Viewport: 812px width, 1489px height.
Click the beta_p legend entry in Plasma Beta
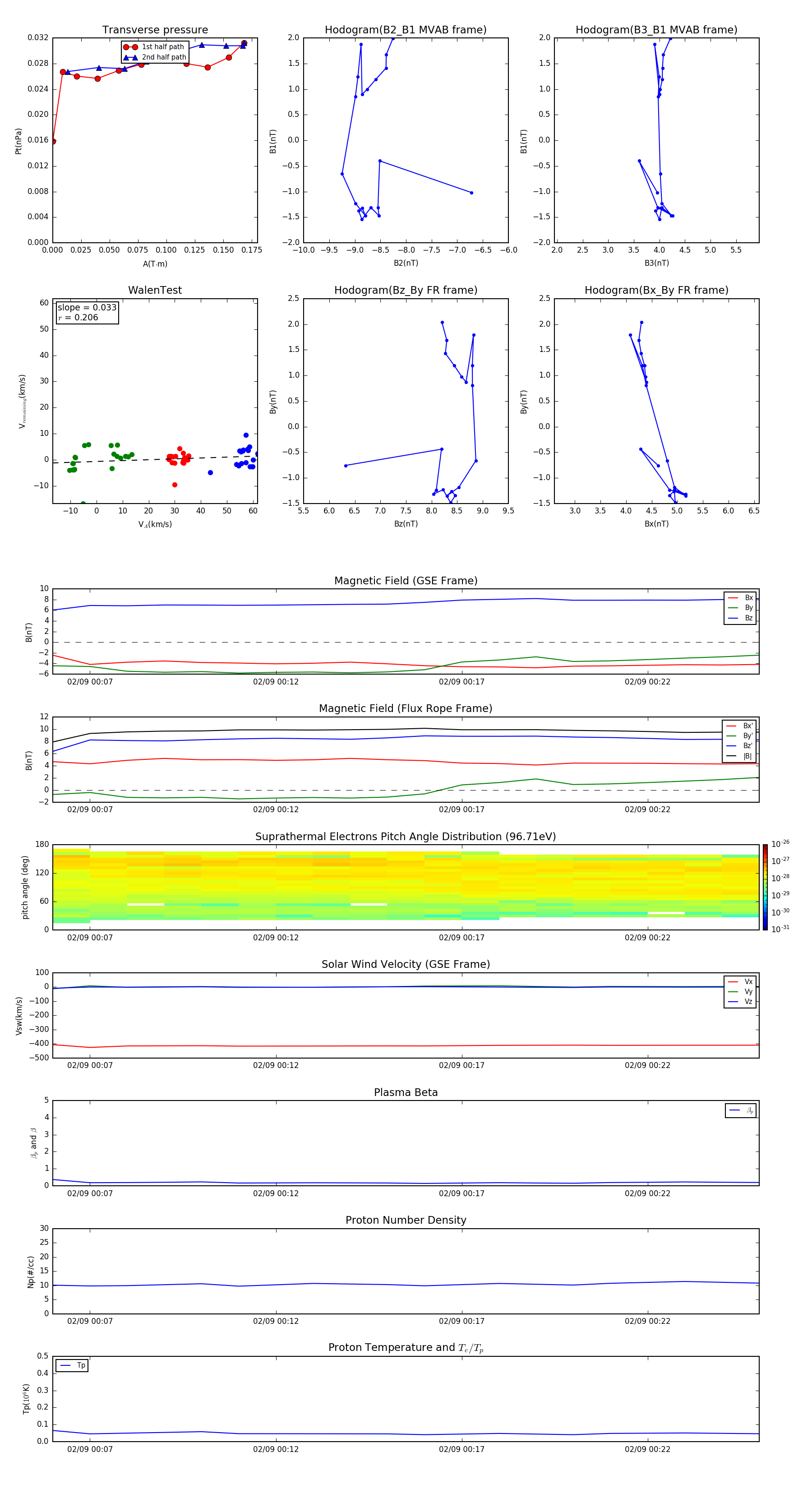(x=741, y=1110)
